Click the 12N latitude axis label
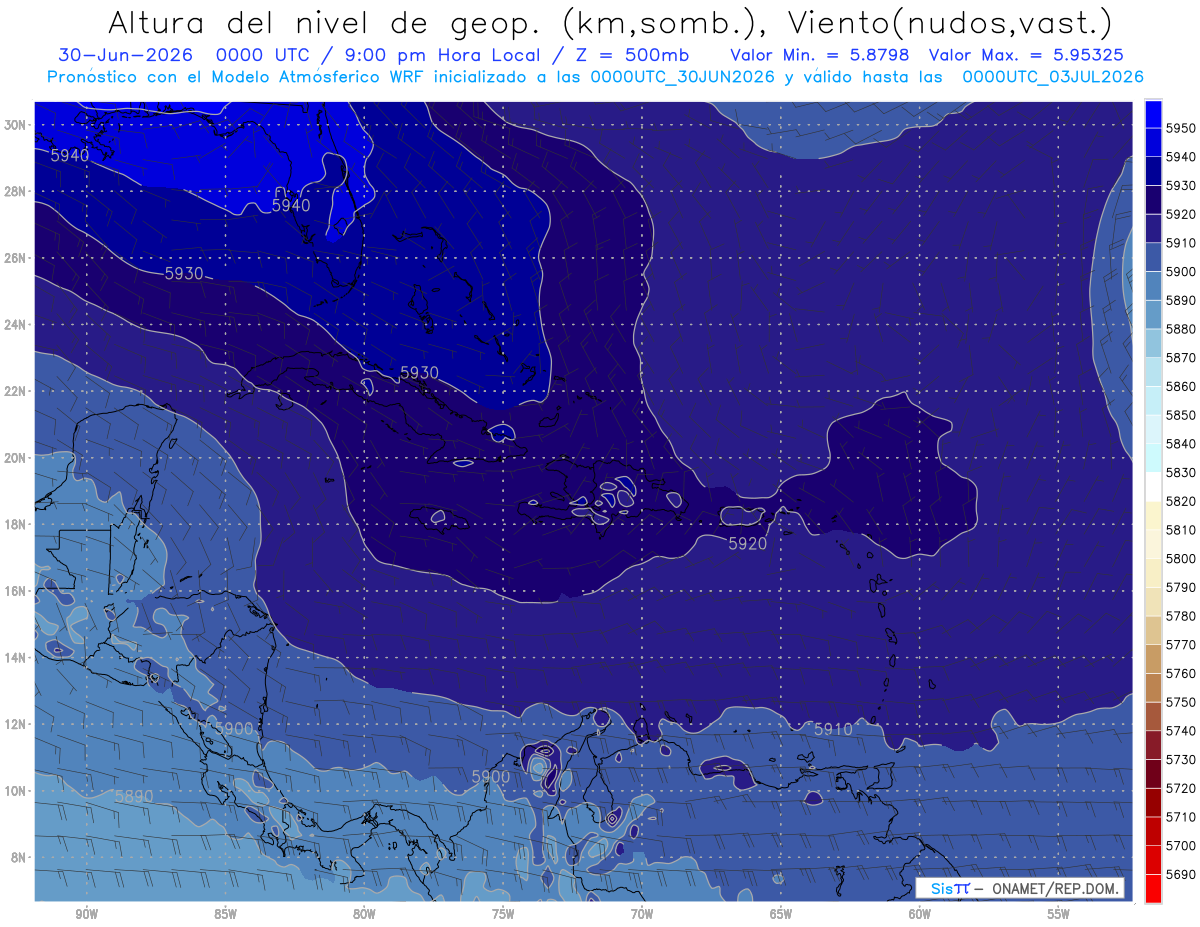The width and height of the screenshot is (1200, 927). pyautogui.click(x=15, y=724)
